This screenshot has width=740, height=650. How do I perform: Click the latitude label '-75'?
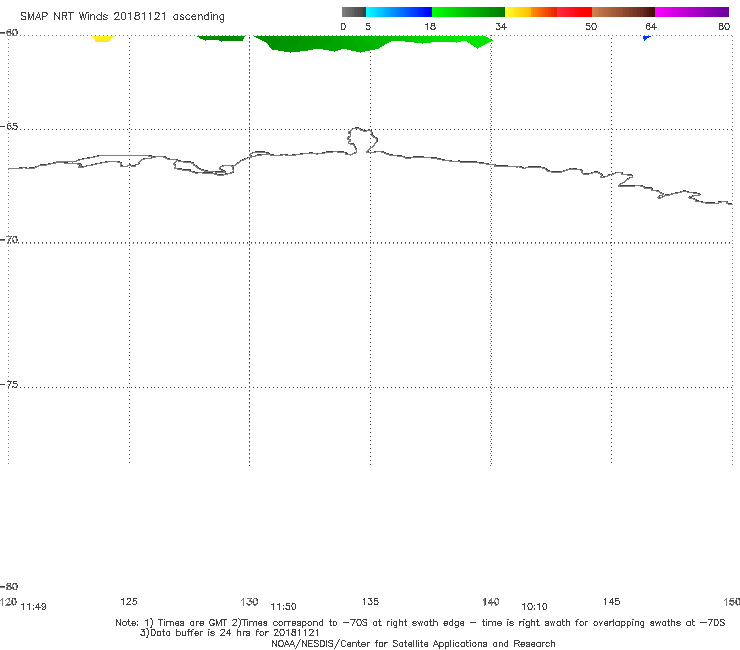click(9, 385)
